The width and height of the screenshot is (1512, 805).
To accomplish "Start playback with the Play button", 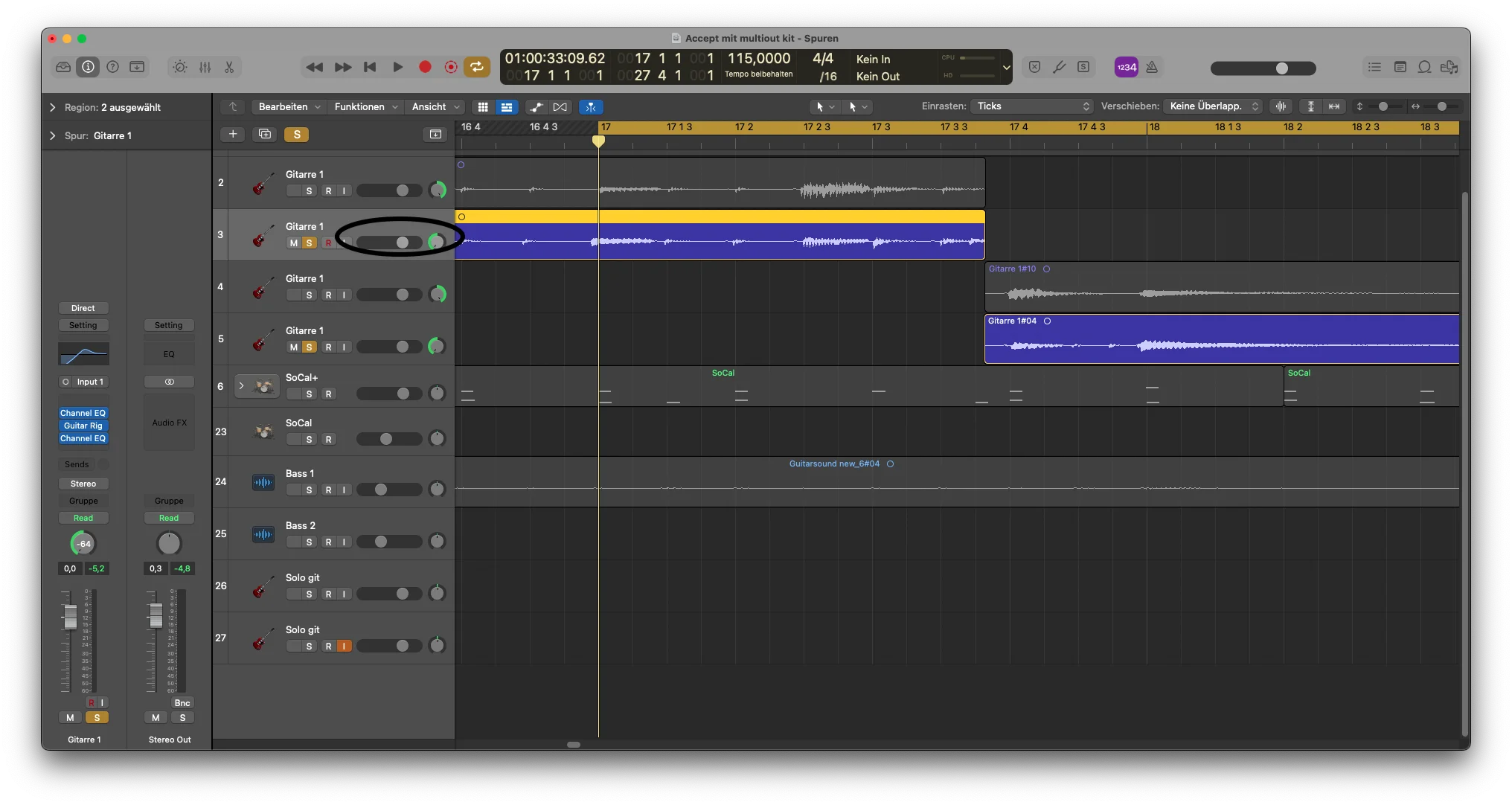I will coord(398,67).
